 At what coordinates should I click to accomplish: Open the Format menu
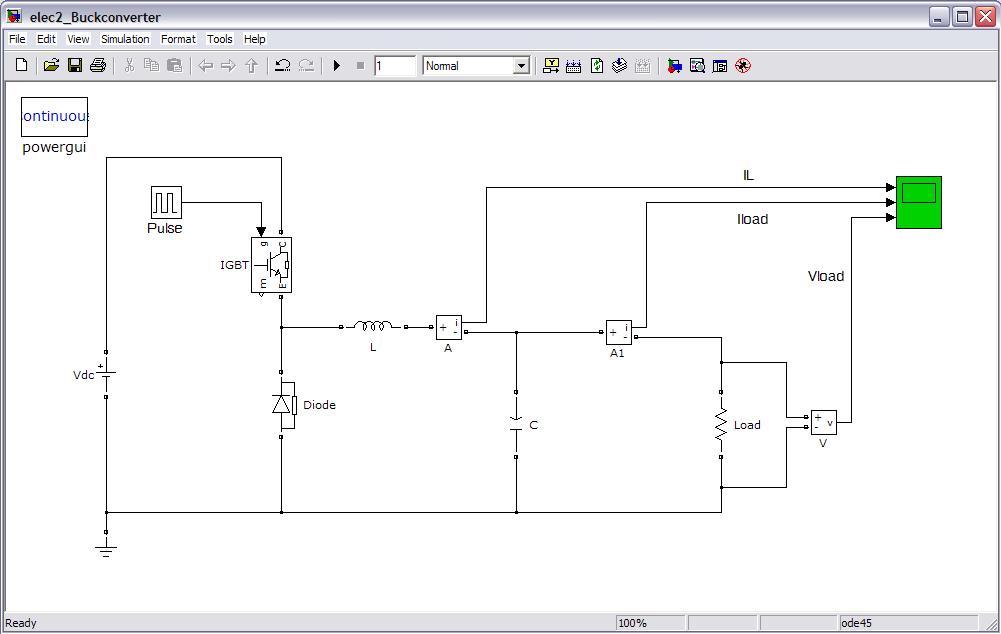(178, 39)
